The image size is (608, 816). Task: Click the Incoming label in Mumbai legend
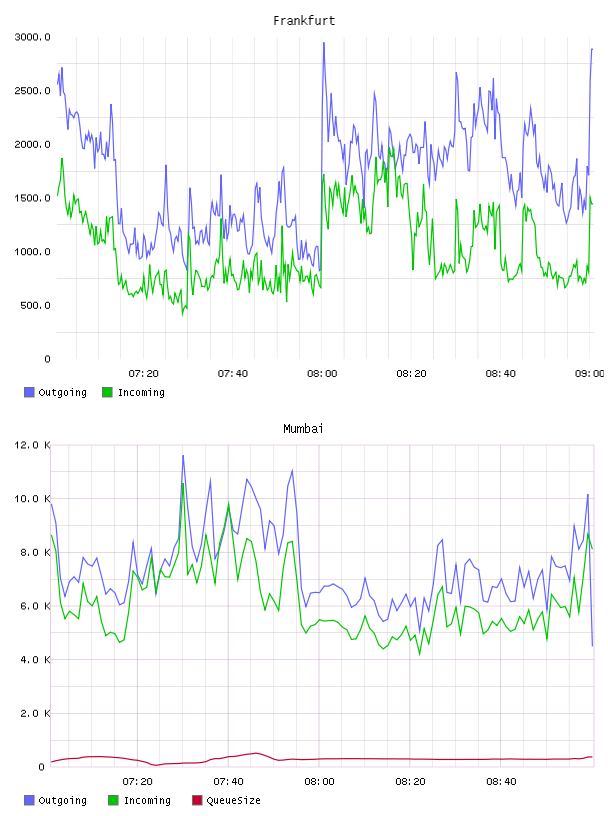point(147,800)
